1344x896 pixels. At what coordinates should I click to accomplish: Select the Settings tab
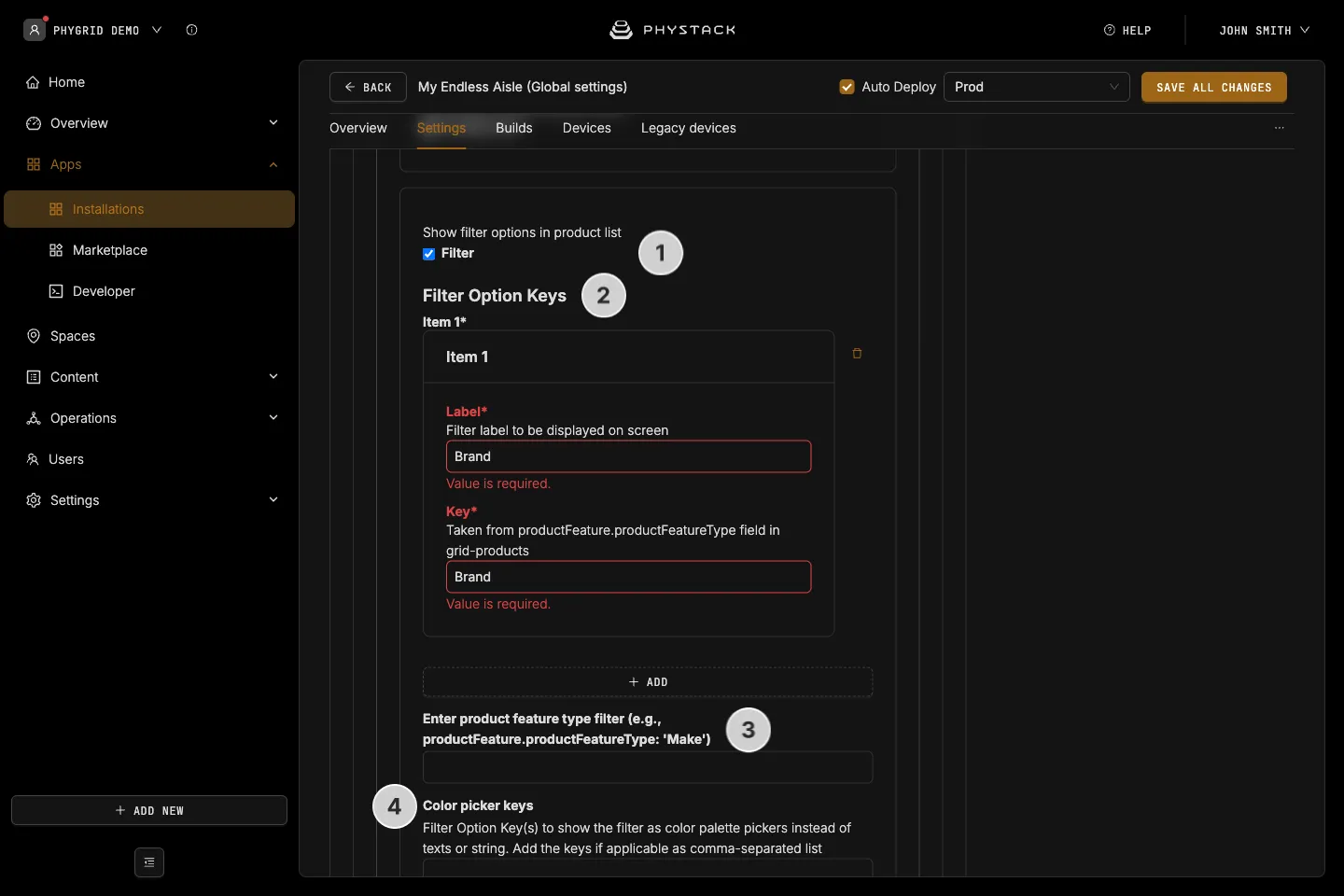click(441, 128)
